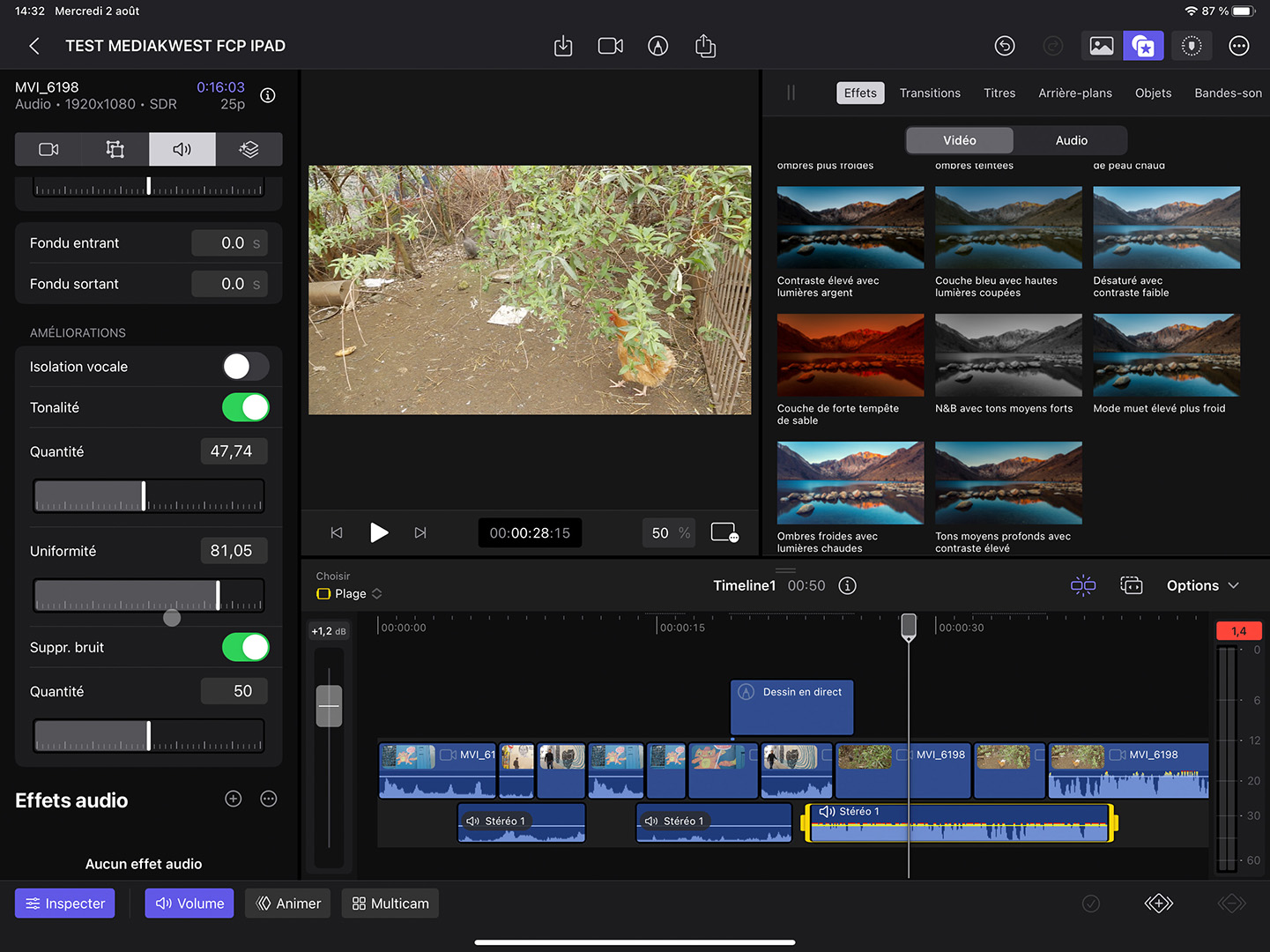Image resolution: width=1270 pixels, height=952 pixels.
Task: Switch to the Transitions tab
Action: 930,93
